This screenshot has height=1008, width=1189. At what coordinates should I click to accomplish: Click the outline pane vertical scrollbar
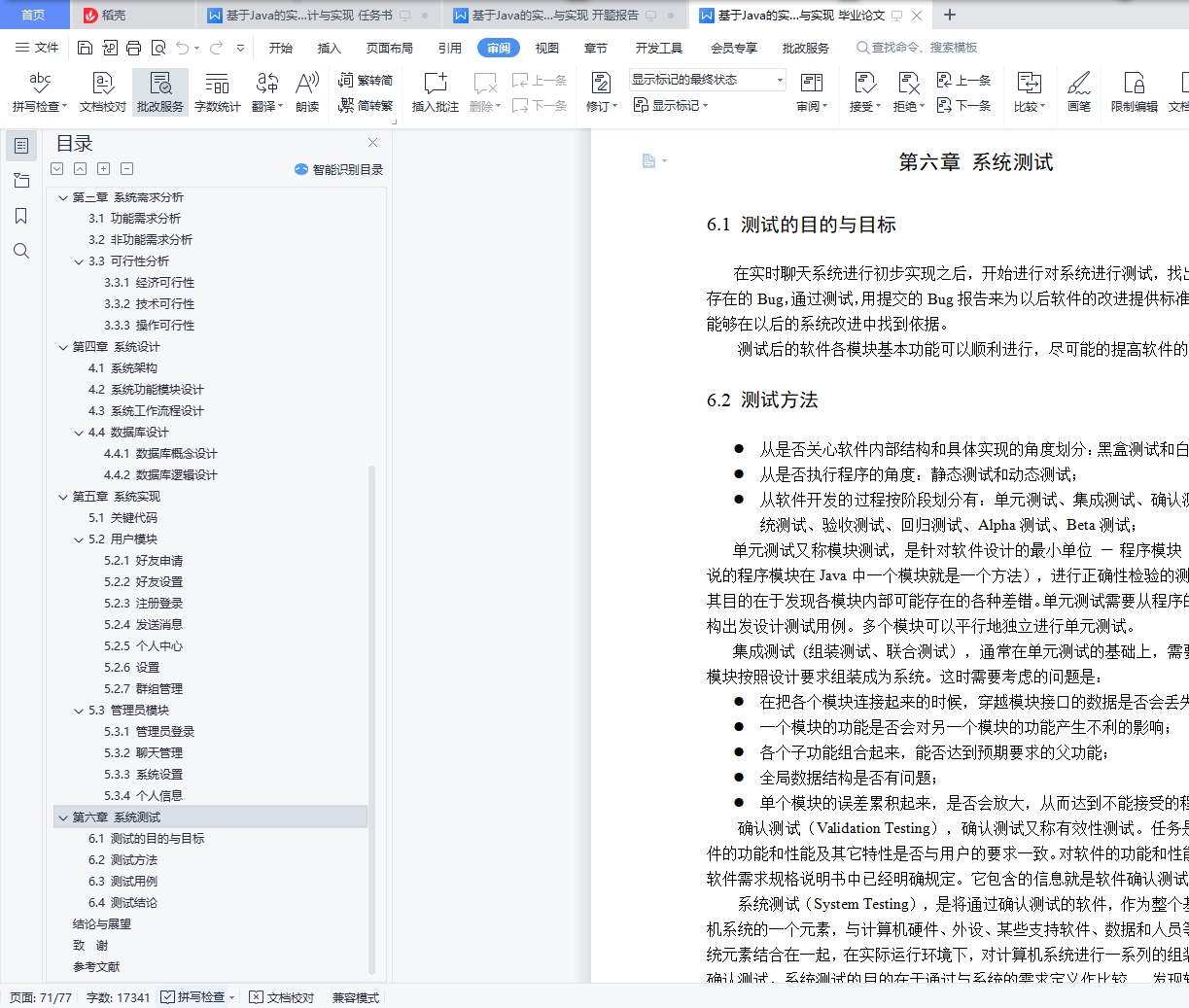pos(371,719)
